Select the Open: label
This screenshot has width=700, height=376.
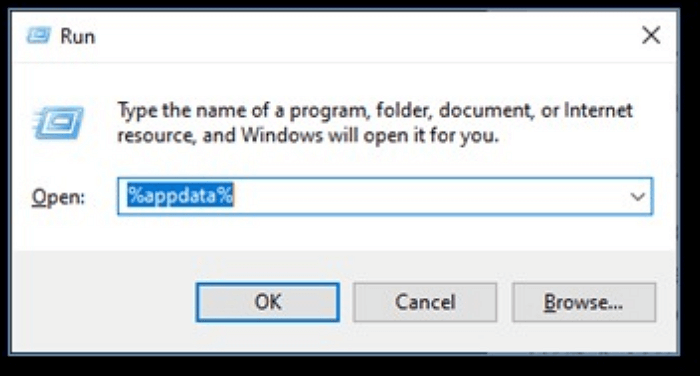[58, 197]
